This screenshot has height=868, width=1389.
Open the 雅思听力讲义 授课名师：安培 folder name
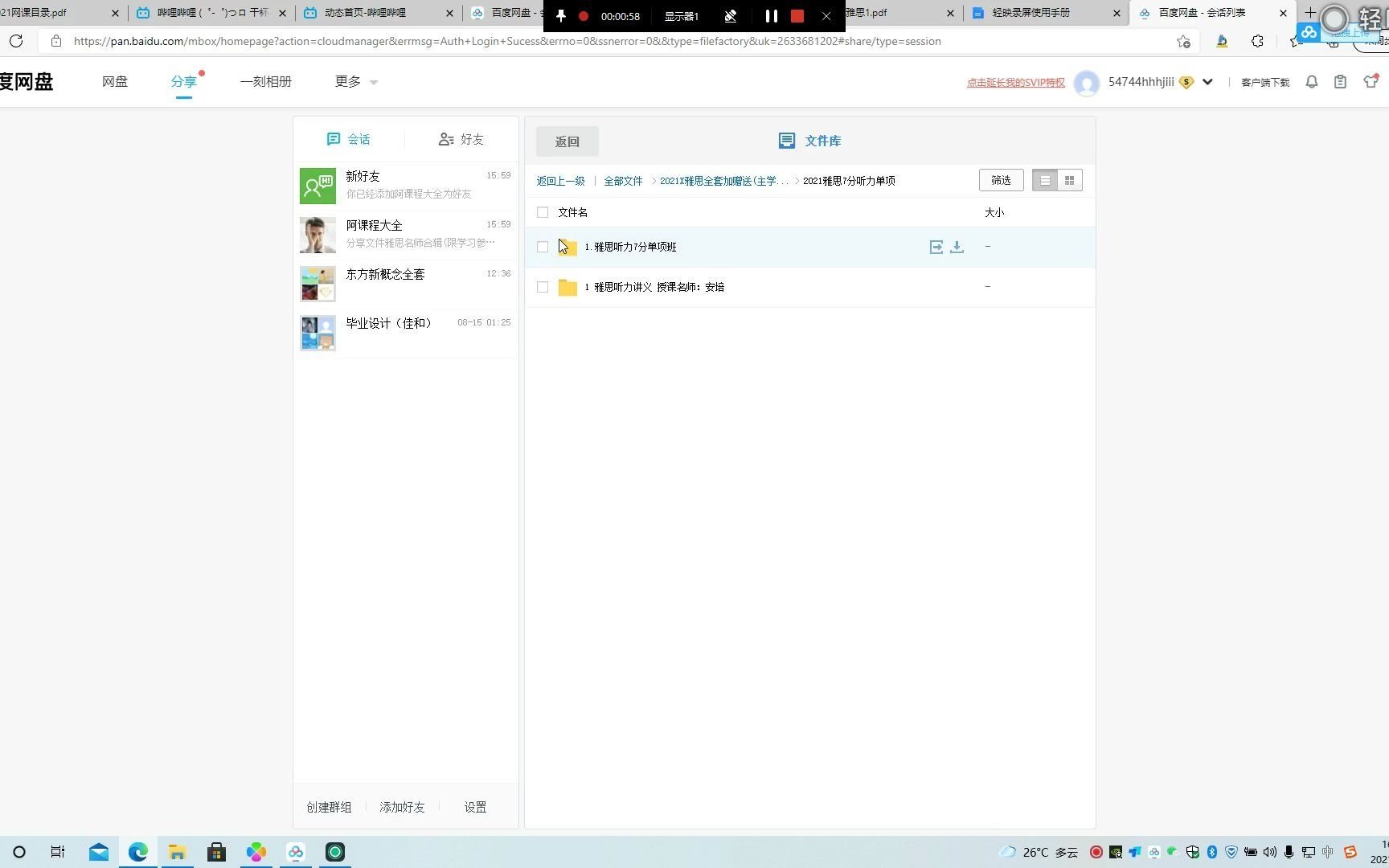(654, 287)
